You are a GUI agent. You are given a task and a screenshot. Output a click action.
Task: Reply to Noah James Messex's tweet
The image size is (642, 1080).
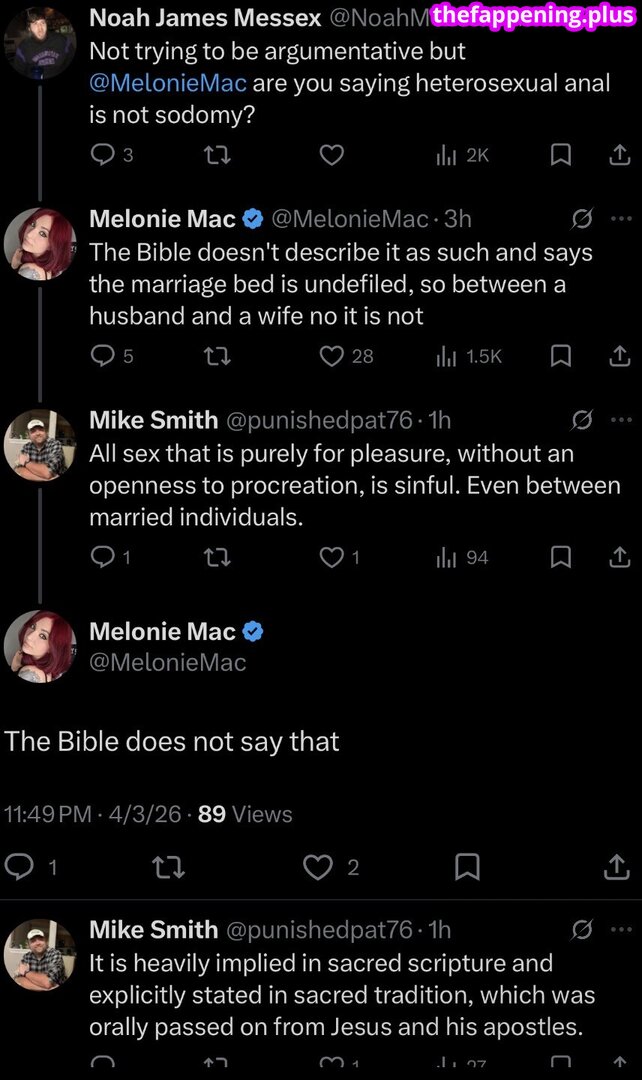click(103, 155)
